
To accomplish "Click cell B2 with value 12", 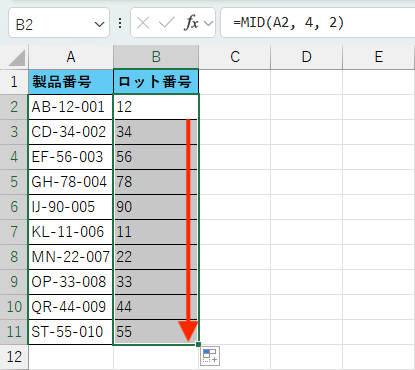I will [156, 107].
